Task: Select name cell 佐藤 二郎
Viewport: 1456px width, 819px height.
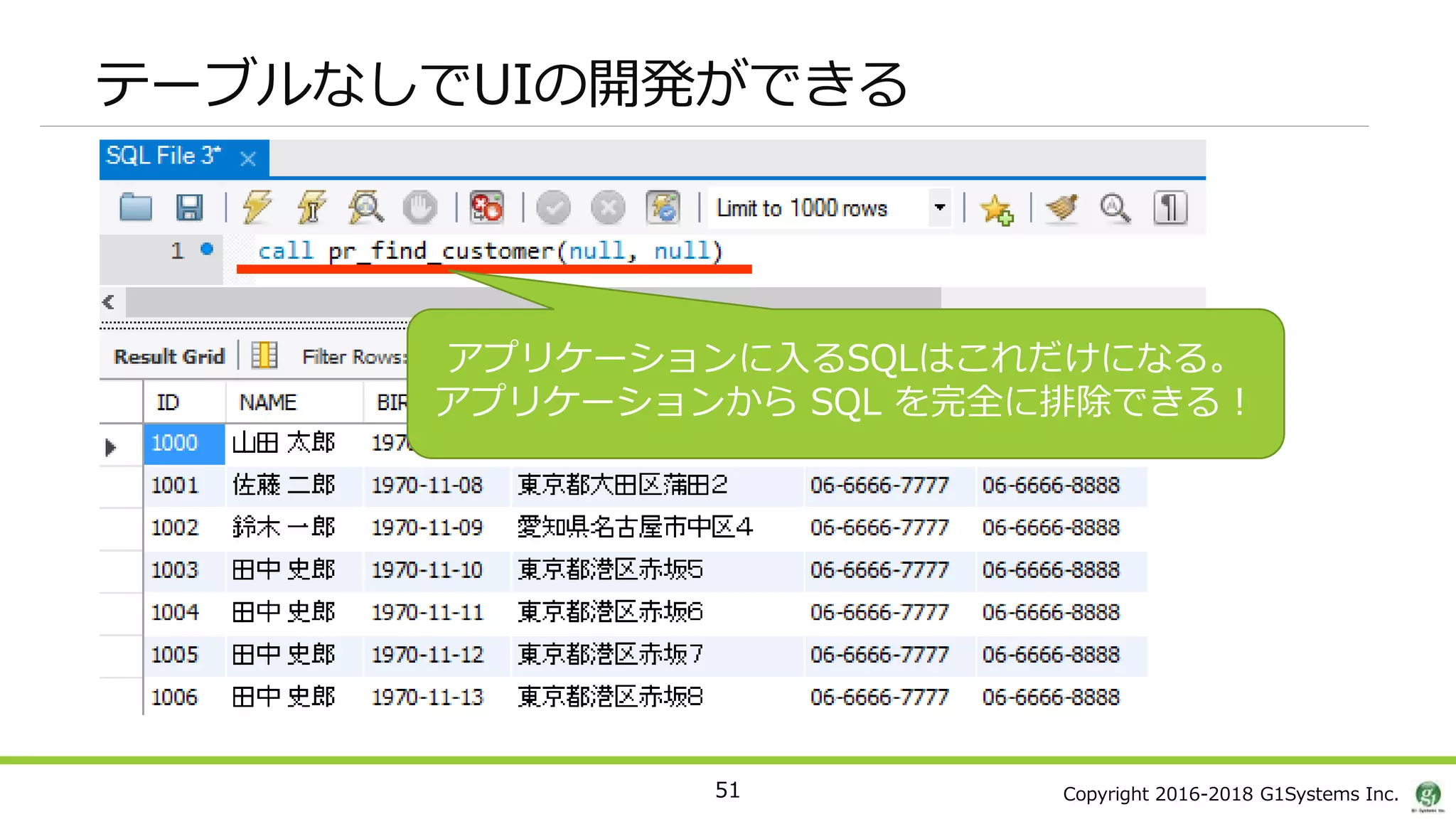Action: coord(294,486)
